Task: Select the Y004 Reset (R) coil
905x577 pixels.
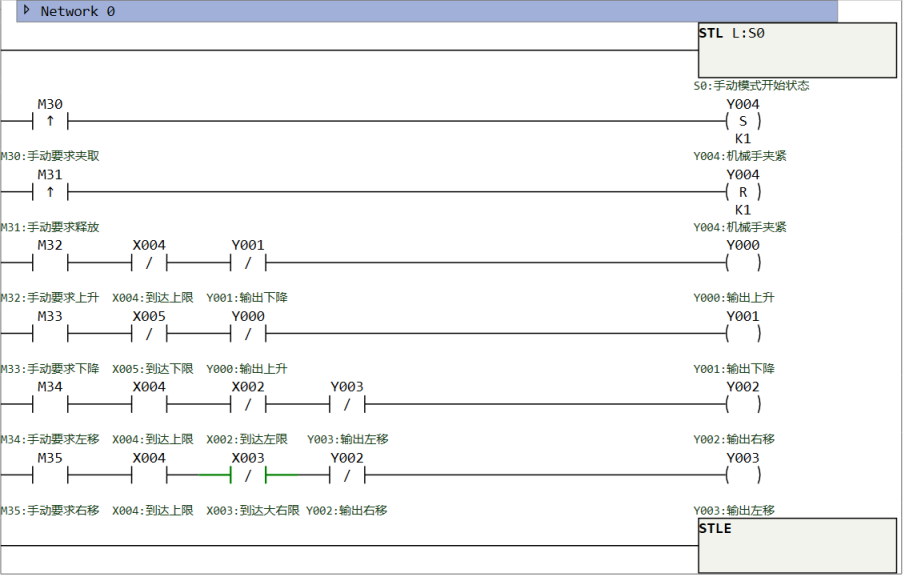Action: [x=742, y=192]
